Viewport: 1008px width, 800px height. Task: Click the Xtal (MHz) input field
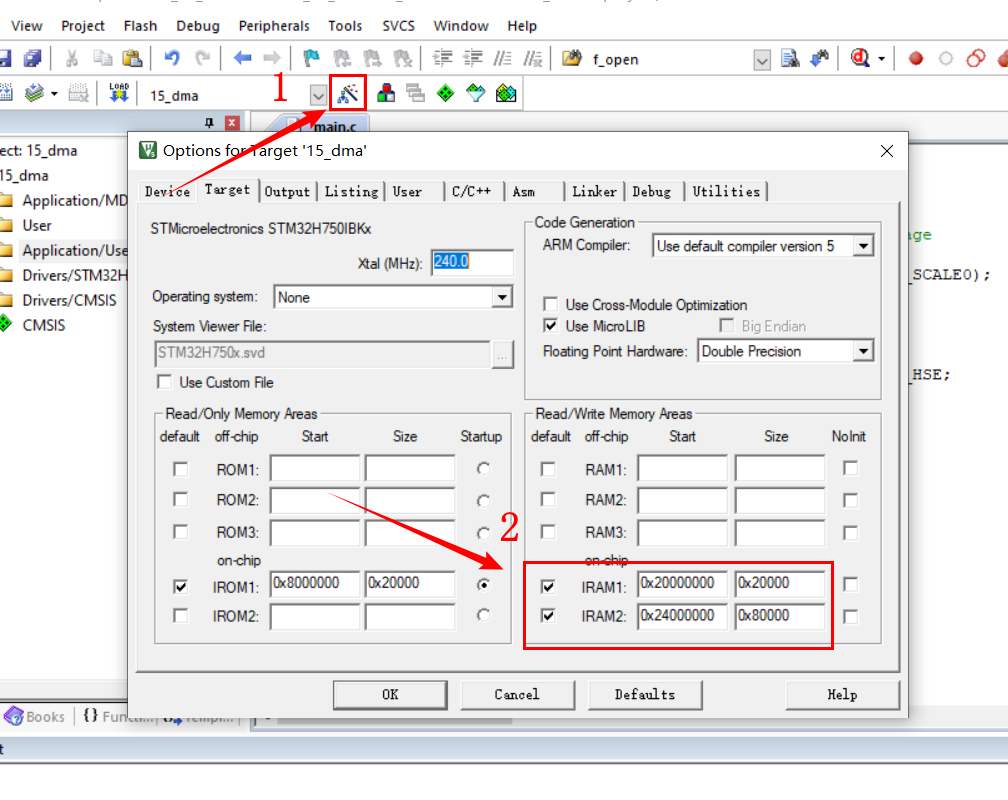point(472,263)
